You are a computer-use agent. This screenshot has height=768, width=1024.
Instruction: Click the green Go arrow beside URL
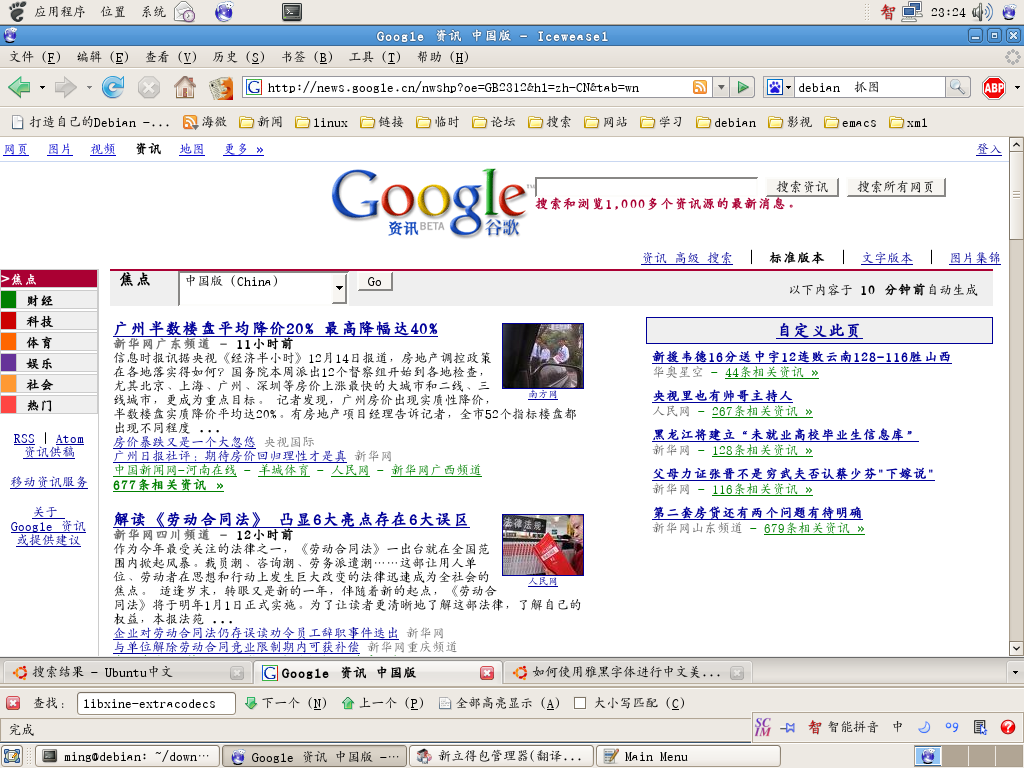tap(743, 87)
